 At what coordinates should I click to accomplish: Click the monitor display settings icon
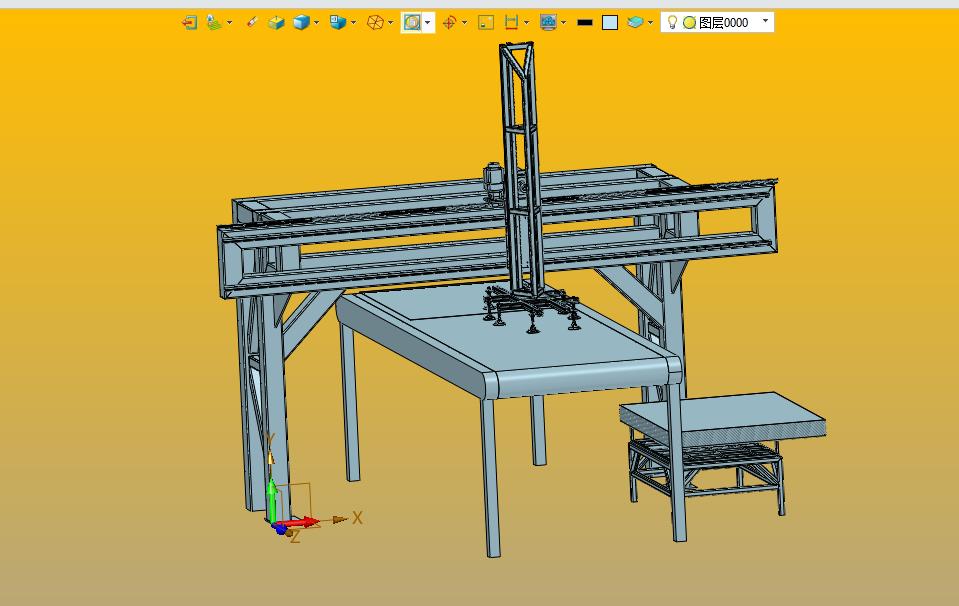click(x=548, y=23)
